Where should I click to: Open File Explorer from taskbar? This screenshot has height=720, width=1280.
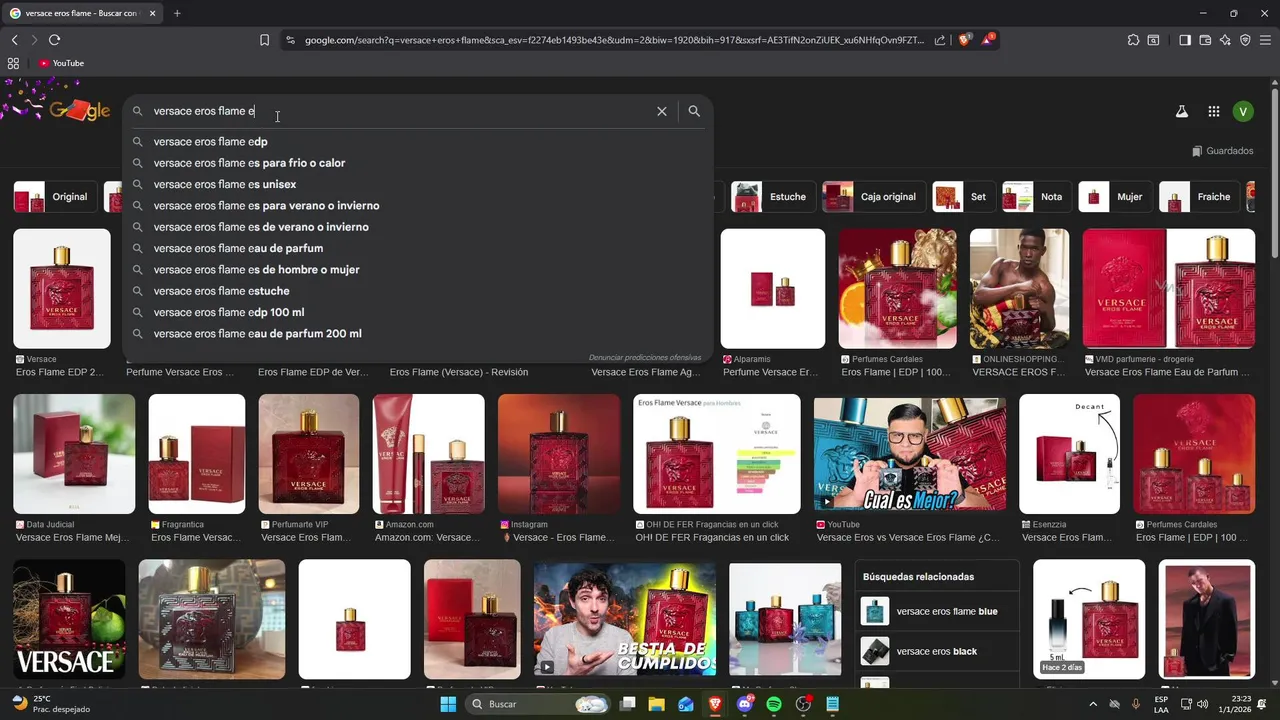click(657, 704)
